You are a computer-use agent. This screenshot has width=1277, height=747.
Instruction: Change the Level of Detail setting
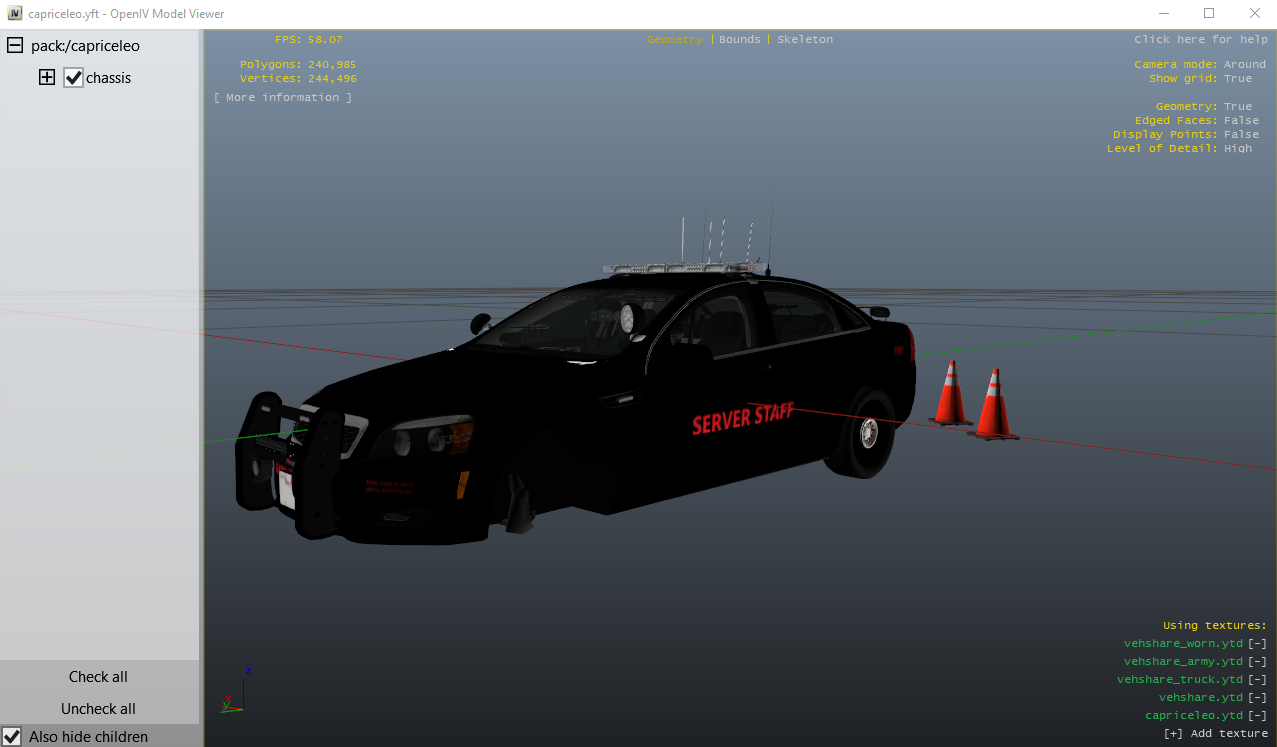[1237, 148]
